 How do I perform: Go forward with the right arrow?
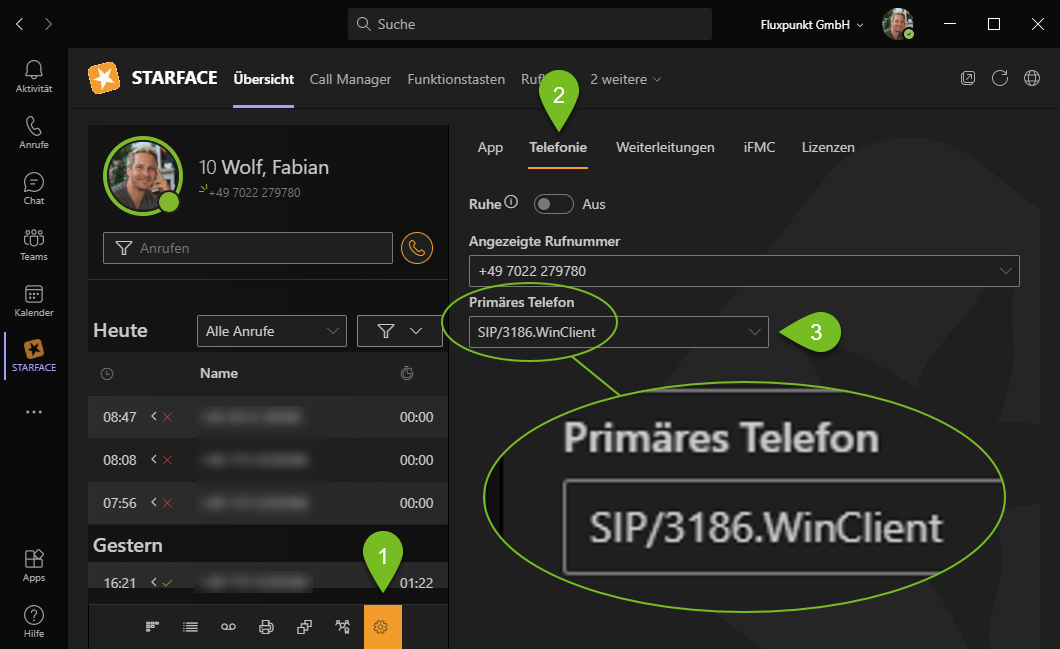(48, 24)
